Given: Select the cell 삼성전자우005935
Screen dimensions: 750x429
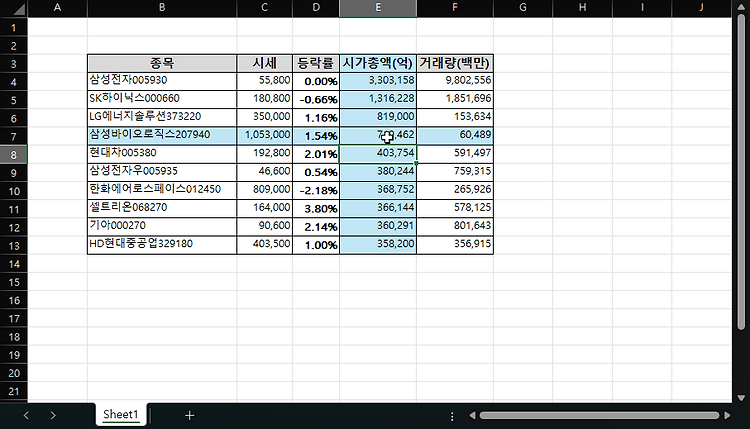Looking at the screenshot, I should pyautogui.click(x=162, y=172).
